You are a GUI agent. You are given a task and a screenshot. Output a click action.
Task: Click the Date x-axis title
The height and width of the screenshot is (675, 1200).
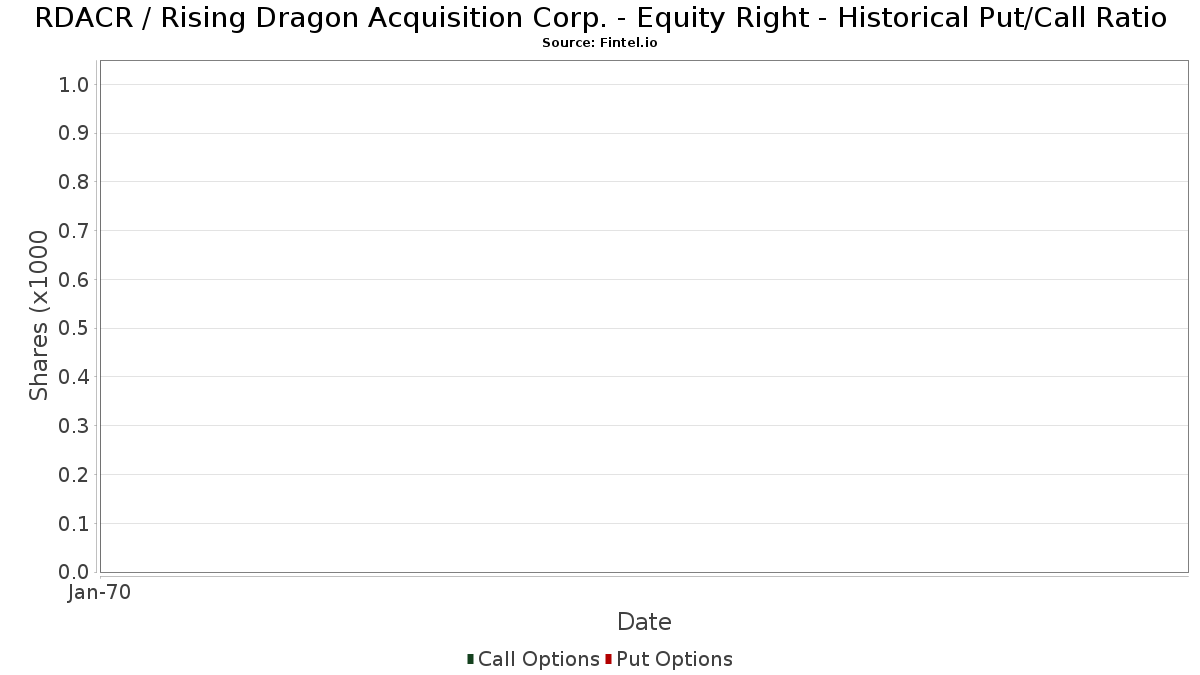click(644, 622)
